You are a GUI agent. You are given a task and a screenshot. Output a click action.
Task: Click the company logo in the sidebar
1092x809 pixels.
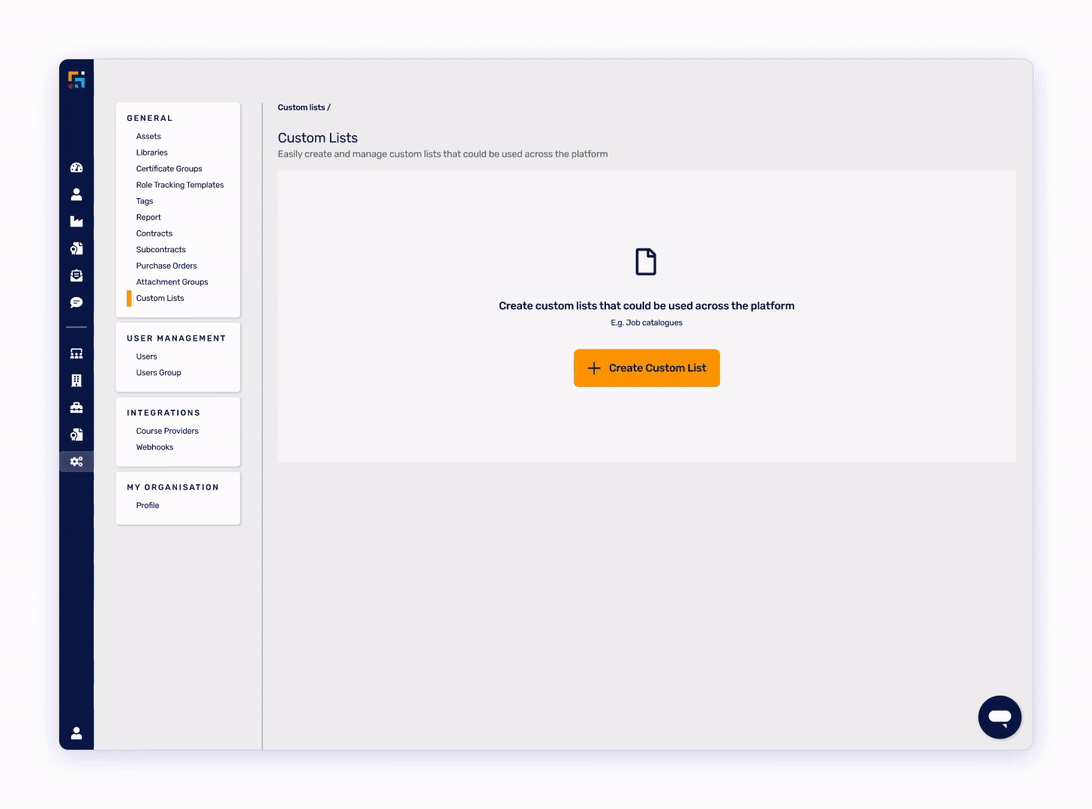[76, 79]
